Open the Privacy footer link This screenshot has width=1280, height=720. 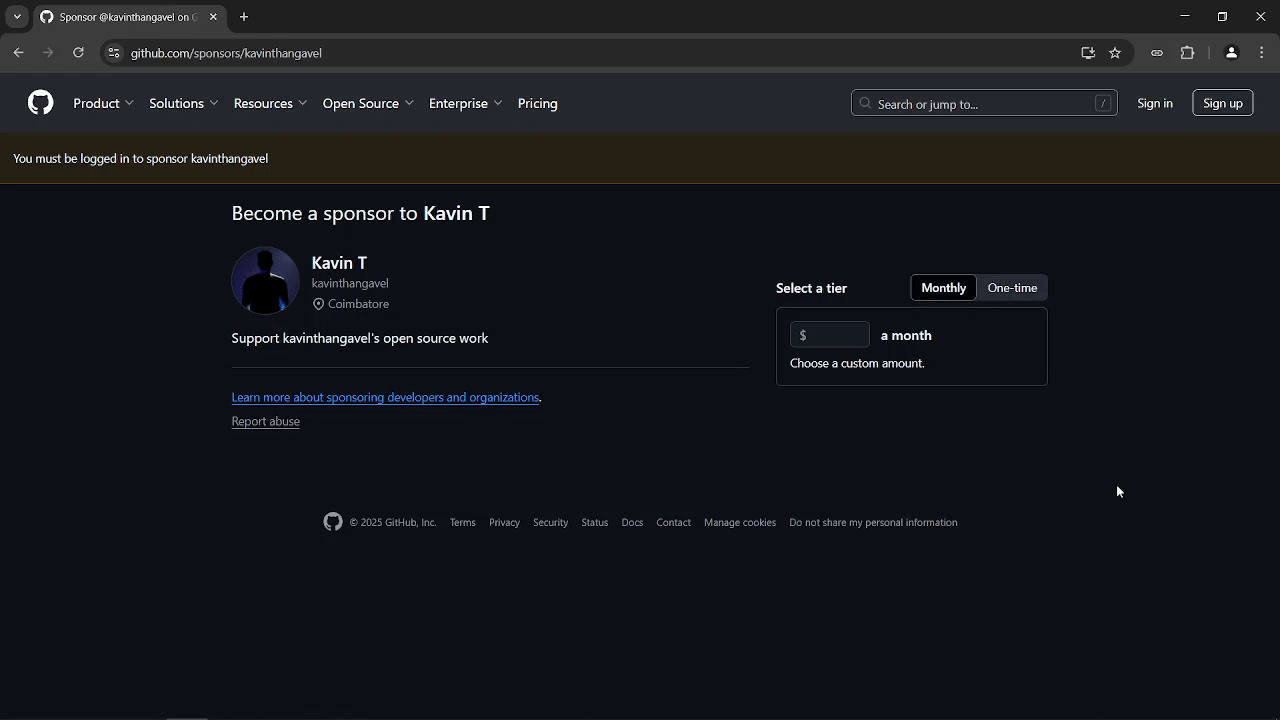(x=504, y=522)
